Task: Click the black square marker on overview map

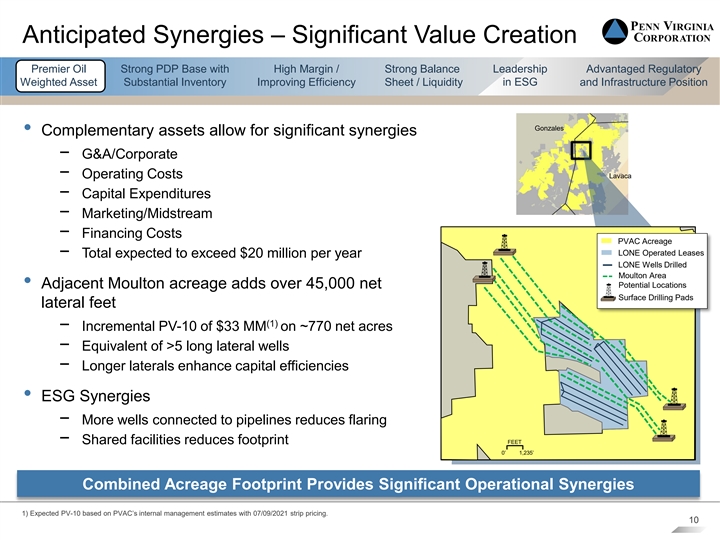Action: (580, 150)
